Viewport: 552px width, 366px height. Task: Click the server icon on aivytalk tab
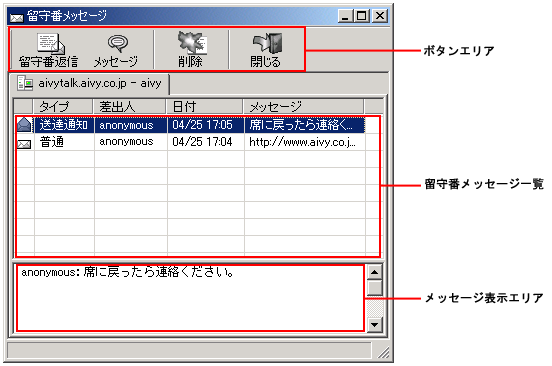25,84
